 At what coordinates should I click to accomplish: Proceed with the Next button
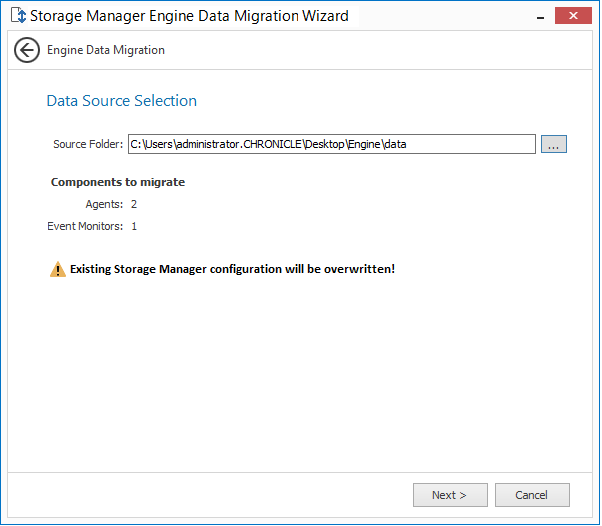tap(450, 495)
